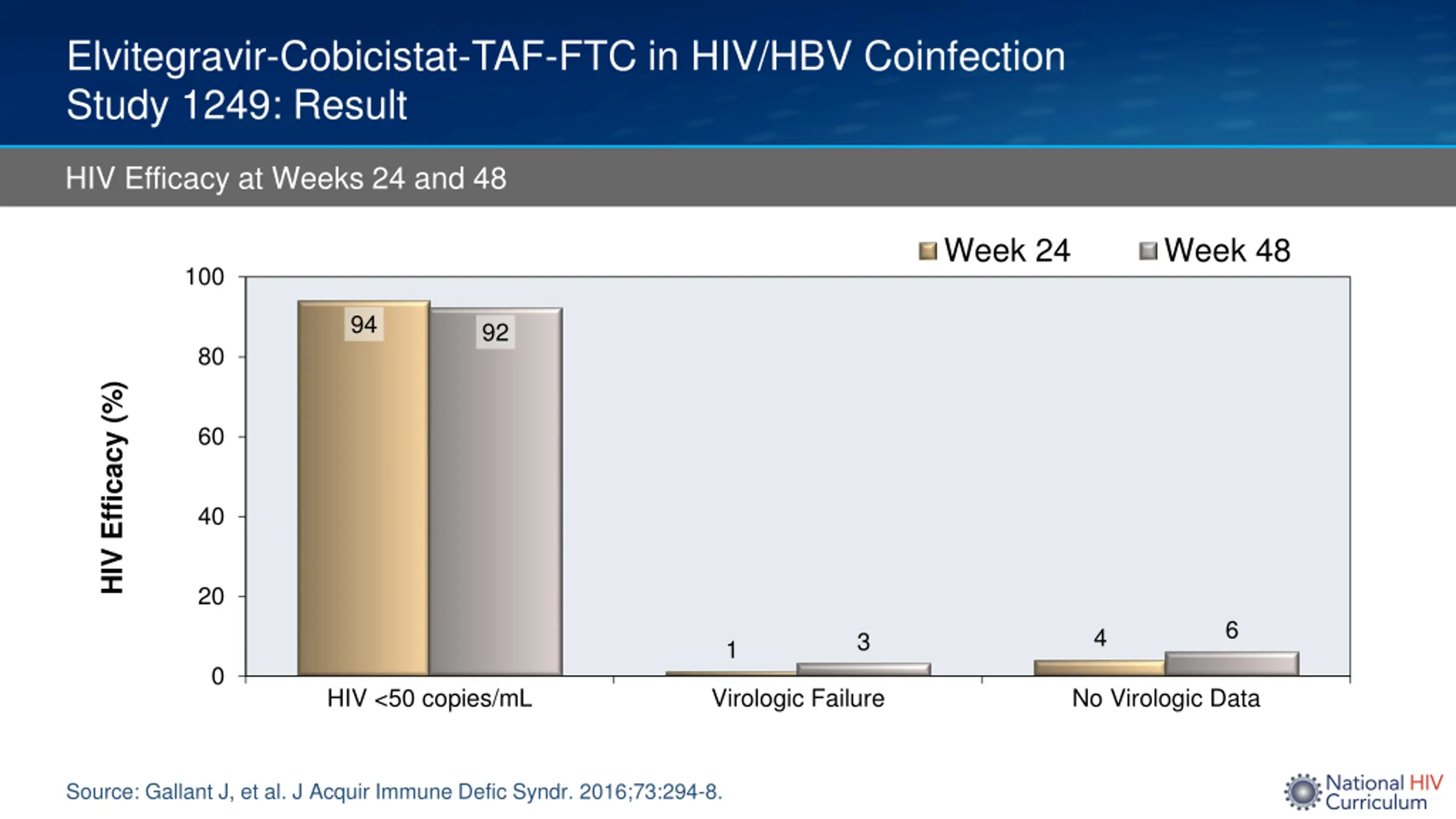
Task: Click the HIV Efficacy at Weeks subtitle
Action: [x=286, y=179]
